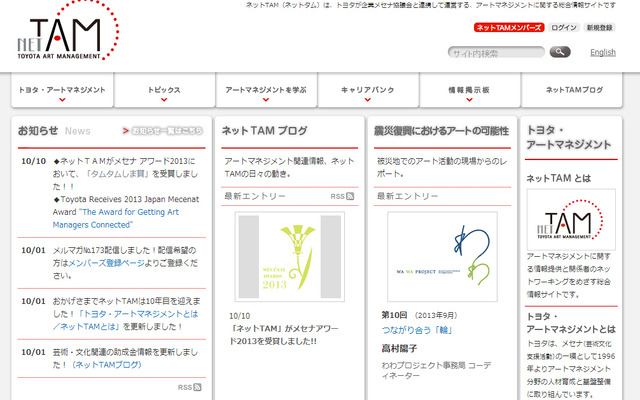Switch to English site version
Screen dimensions: 640x400
603,52
